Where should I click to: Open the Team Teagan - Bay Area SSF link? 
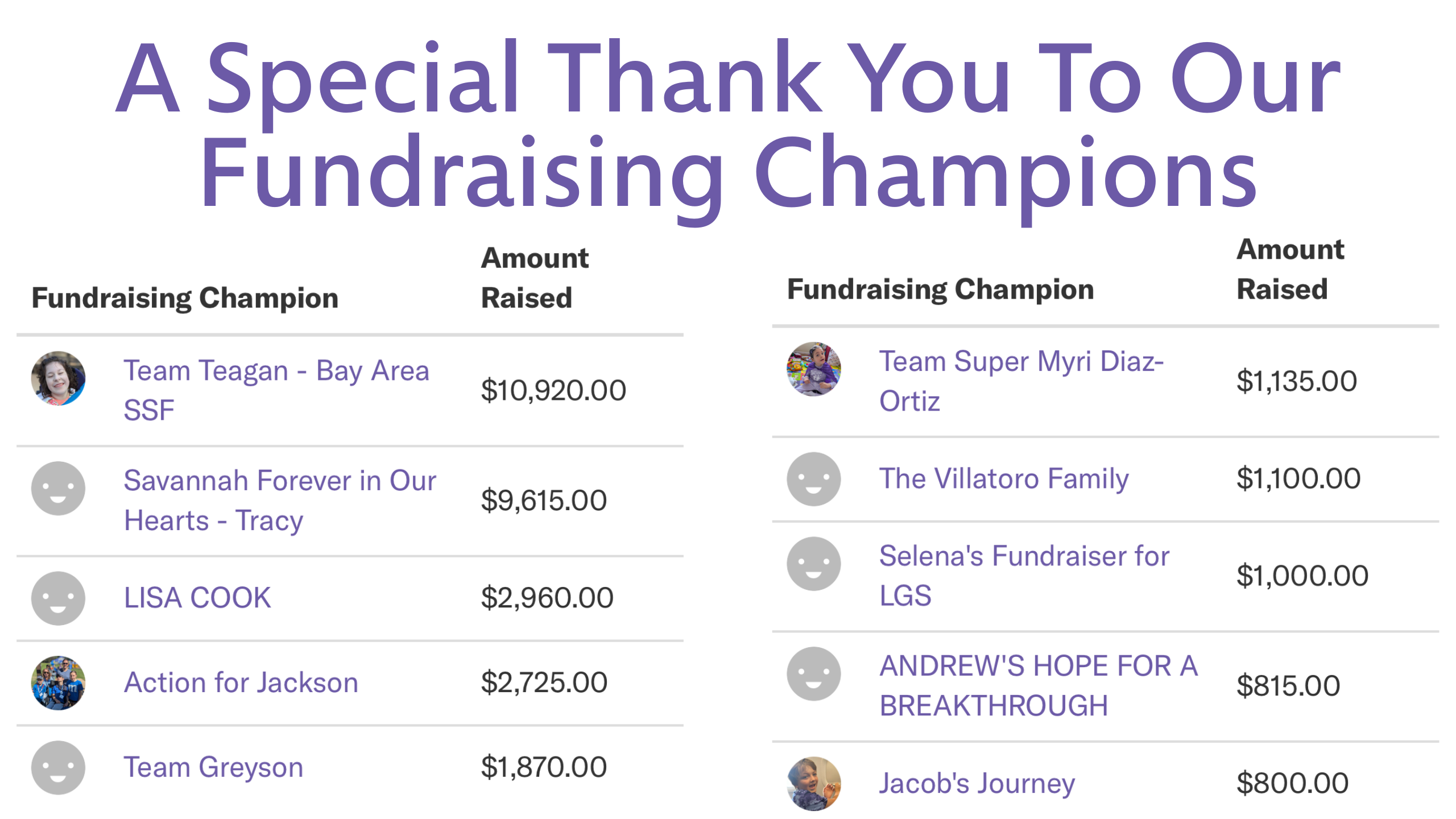coord(276,390)
